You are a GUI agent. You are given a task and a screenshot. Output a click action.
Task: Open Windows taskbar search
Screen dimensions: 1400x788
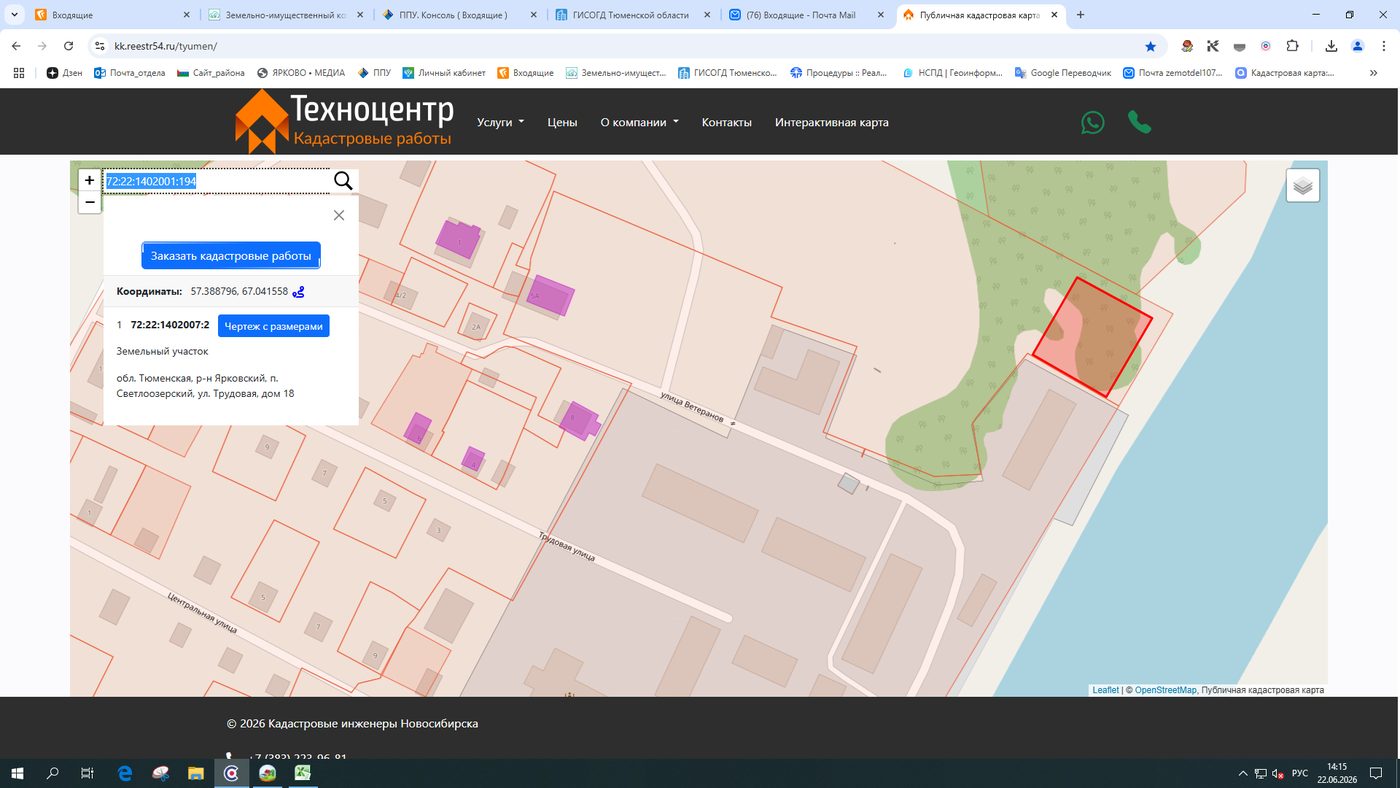pos(52,773)
